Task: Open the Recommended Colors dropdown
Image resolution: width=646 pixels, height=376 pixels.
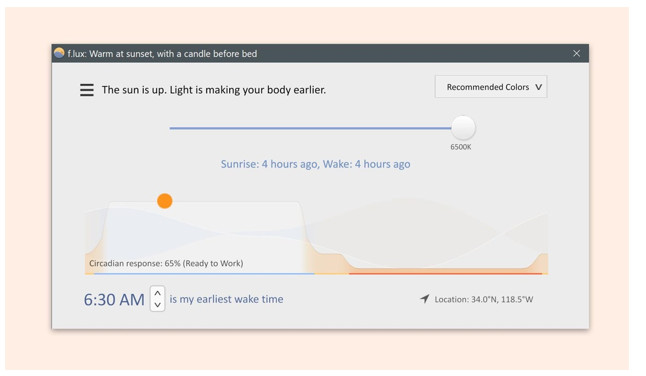Action: tap(491, 87)
